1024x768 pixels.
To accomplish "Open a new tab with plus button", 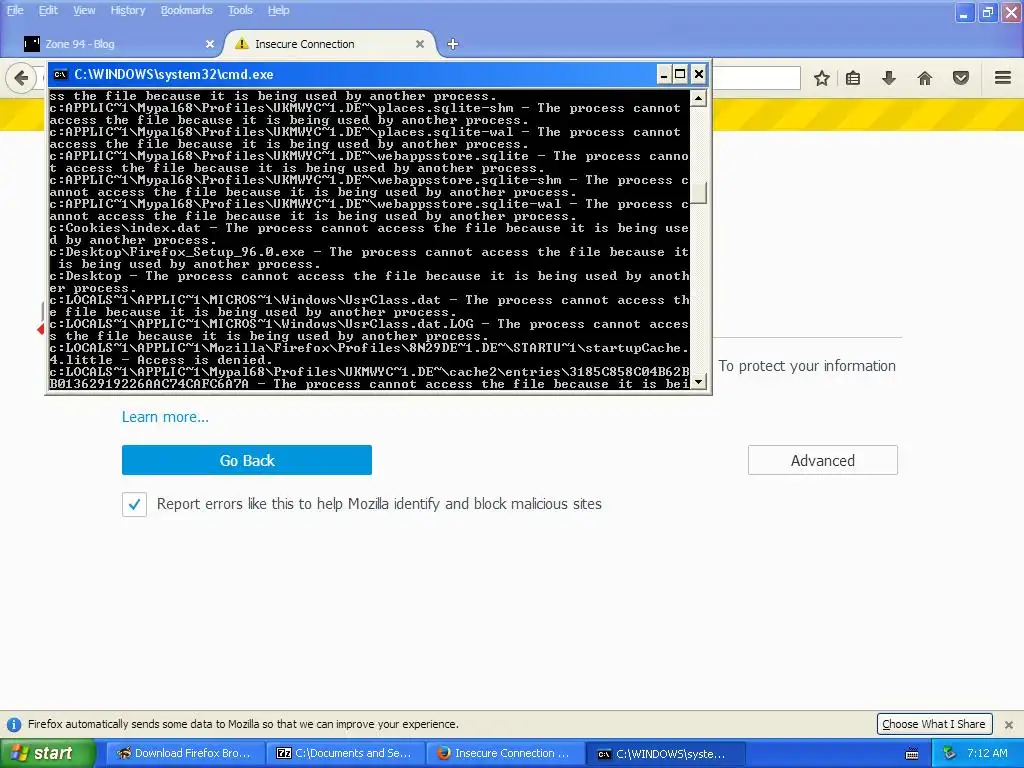I will coord(453,44).
